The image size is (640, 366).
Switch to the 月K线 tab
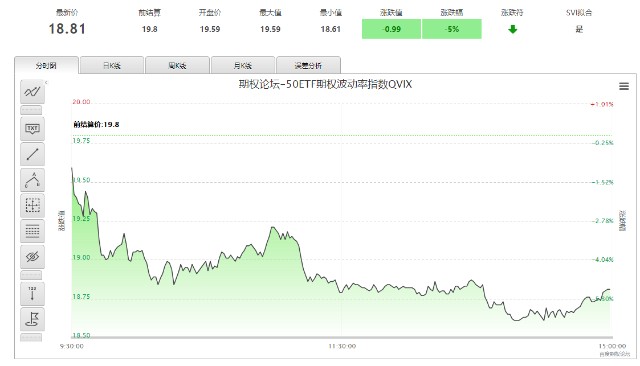pos(243,65)
